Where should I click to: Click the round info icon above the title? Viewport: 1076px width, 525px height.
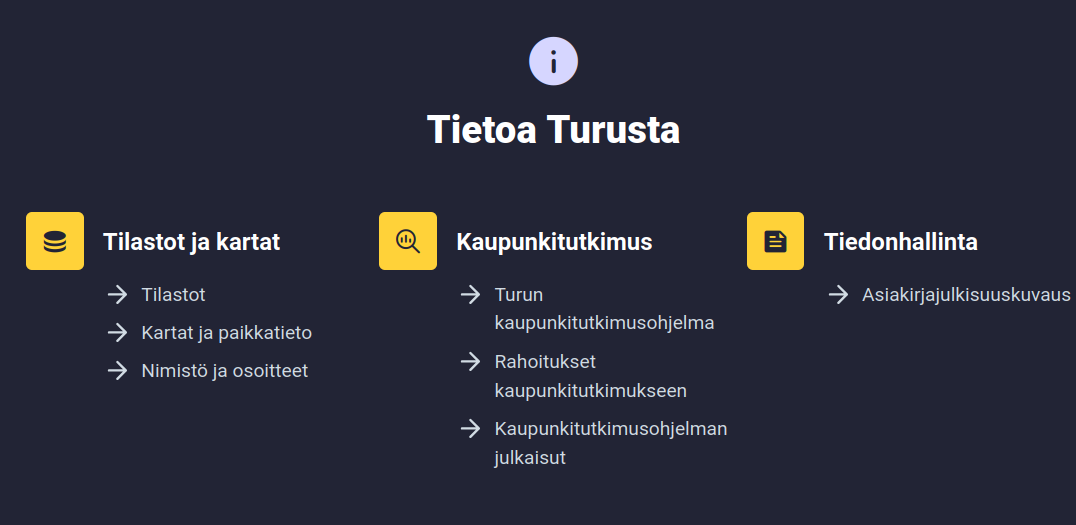(553, 61)
